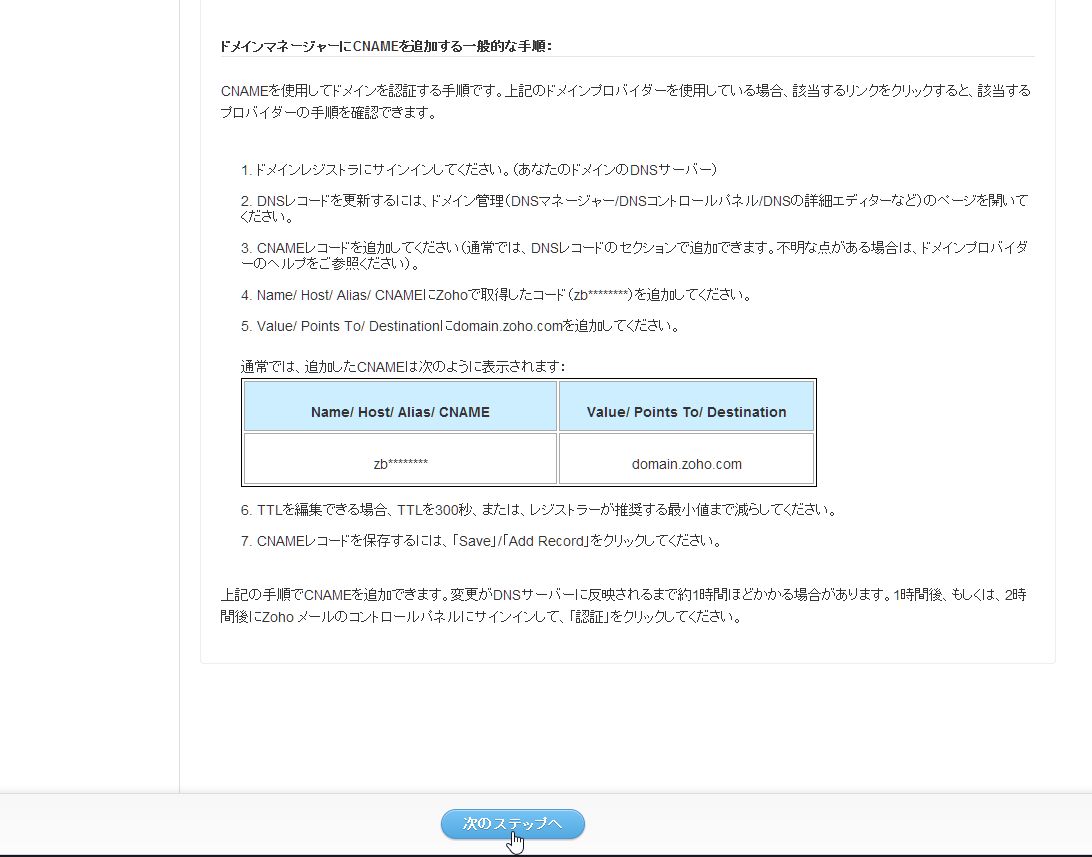Click step 4 Name/ Host/ Alias instruction
Image resolution: width=1092 pixels, height=857 pixels.
tap(497, 294)
